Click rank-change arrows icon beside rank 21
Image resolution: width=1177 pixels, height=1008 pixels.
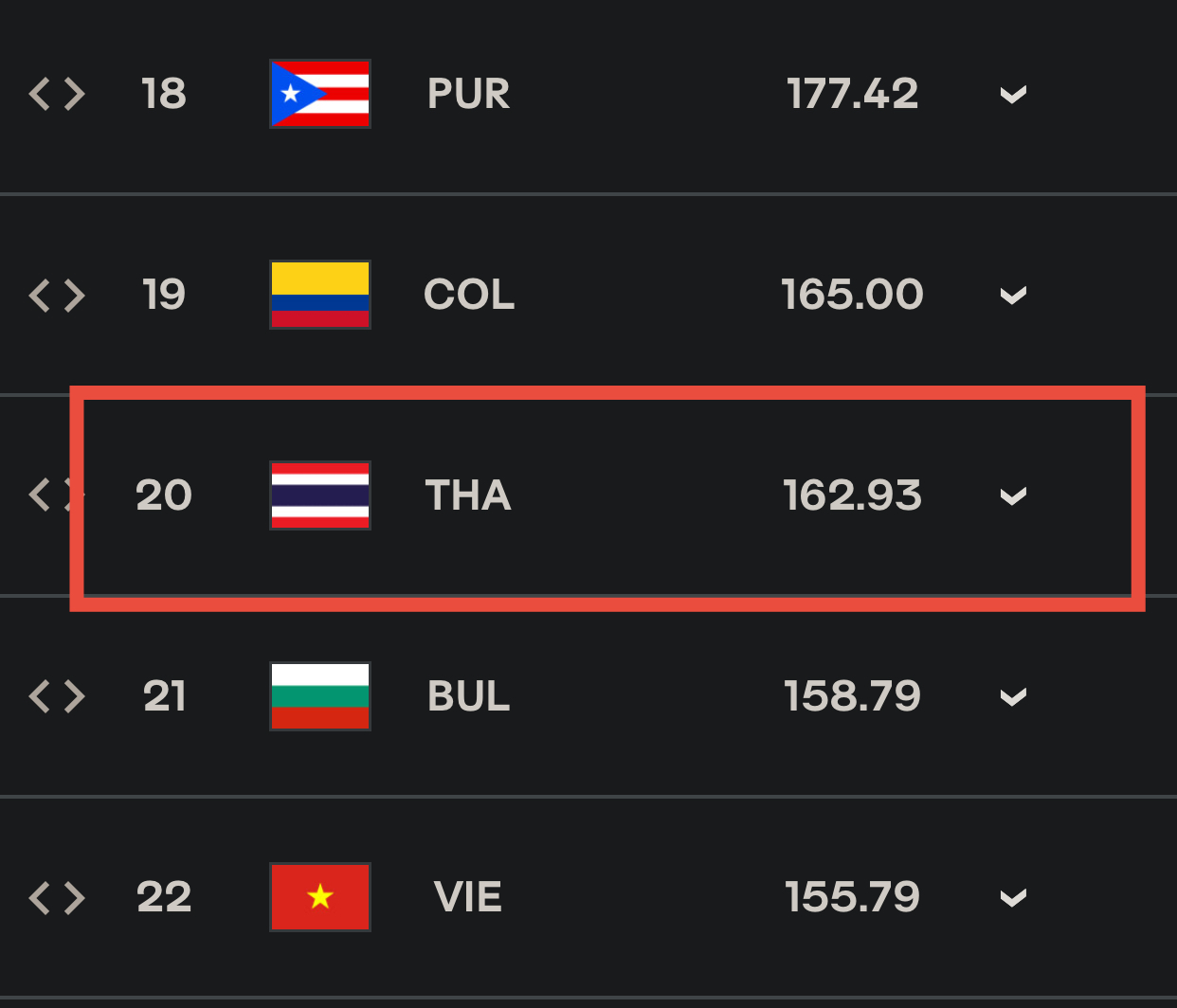[x=57, y=696]
